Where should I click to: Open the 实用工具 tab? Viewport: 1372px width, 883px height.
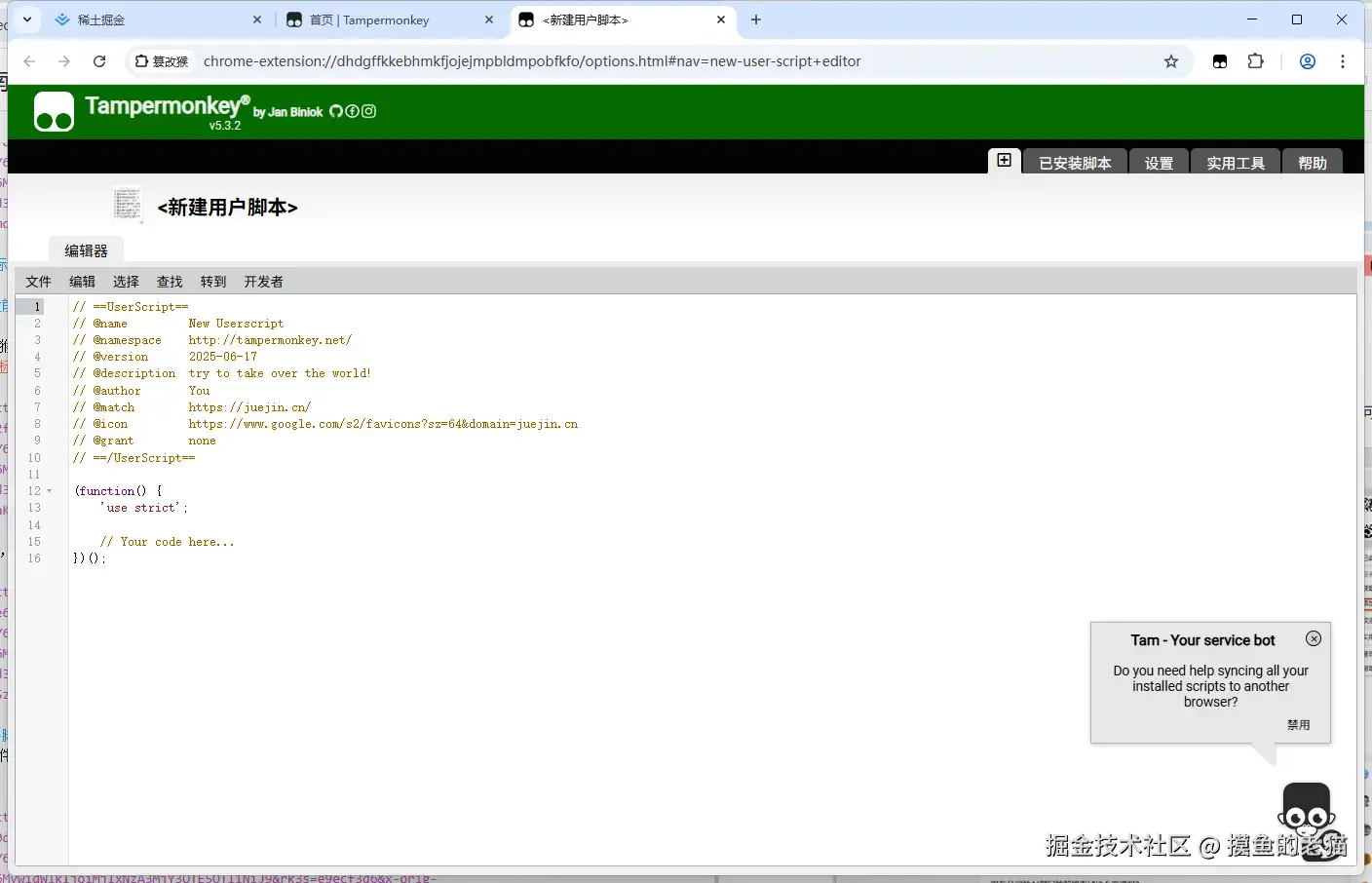point(1236,163)
